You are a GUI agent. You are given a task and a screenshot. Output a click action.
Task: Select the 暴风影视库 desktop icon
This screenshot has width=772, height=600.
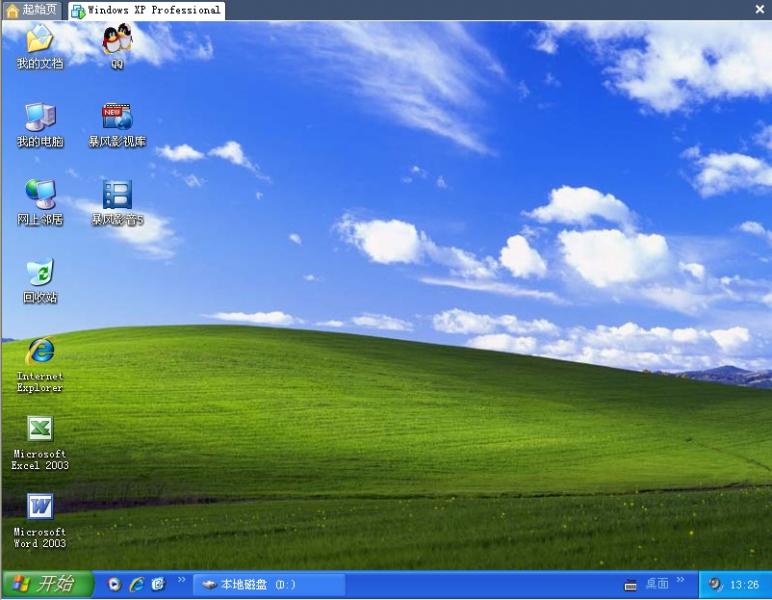[117, 119]
